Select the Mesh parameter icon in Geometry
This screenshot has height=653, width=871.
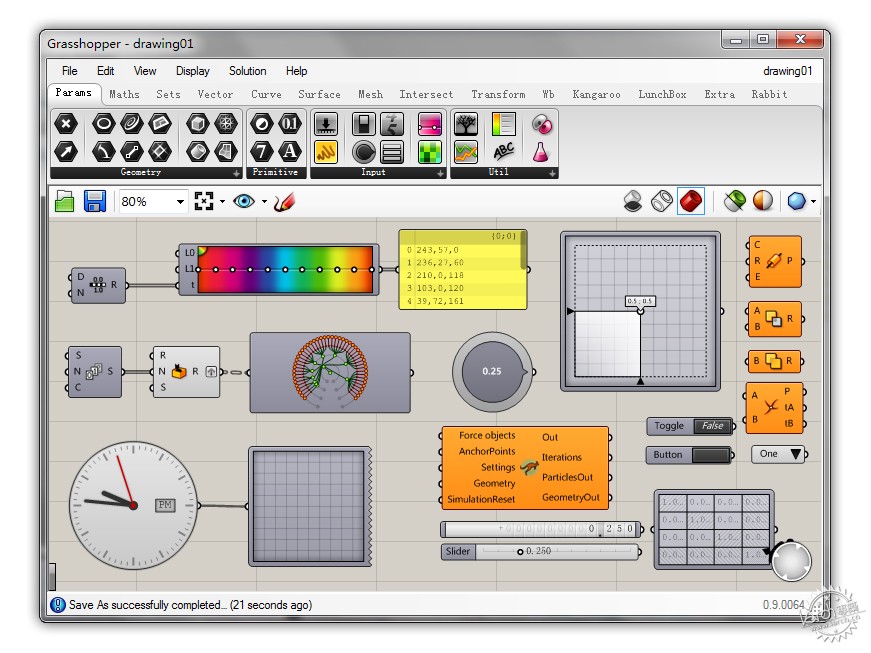226,123
